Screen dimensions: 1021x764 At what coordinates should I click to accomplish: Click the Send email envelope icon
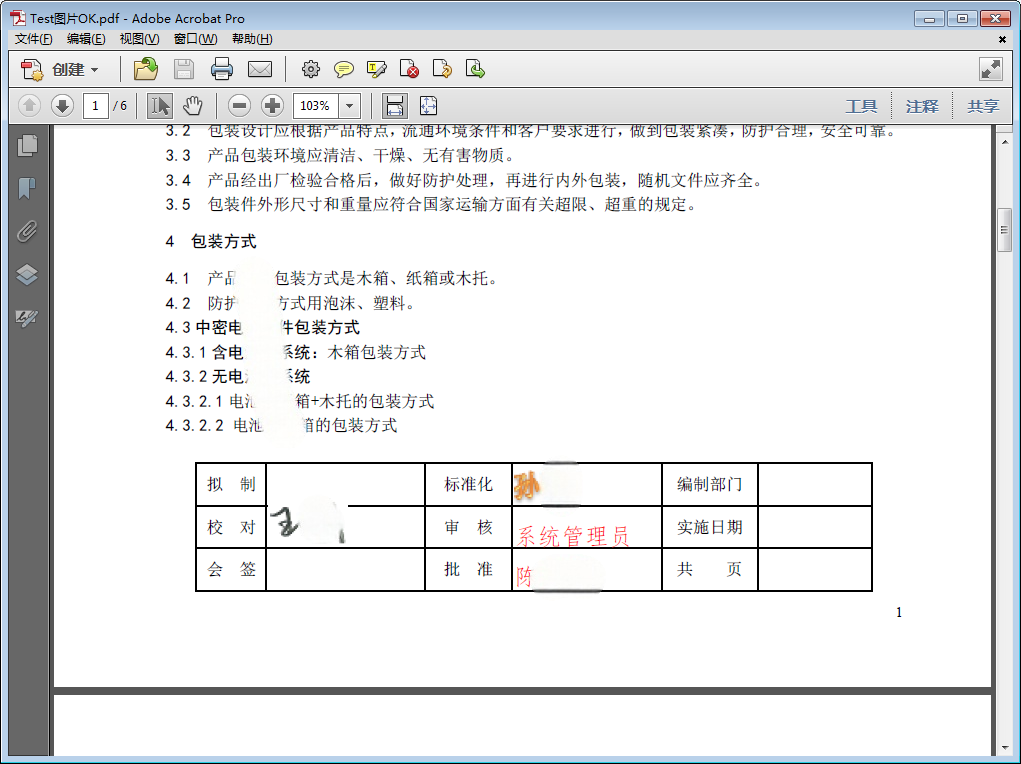click(260, 69)
